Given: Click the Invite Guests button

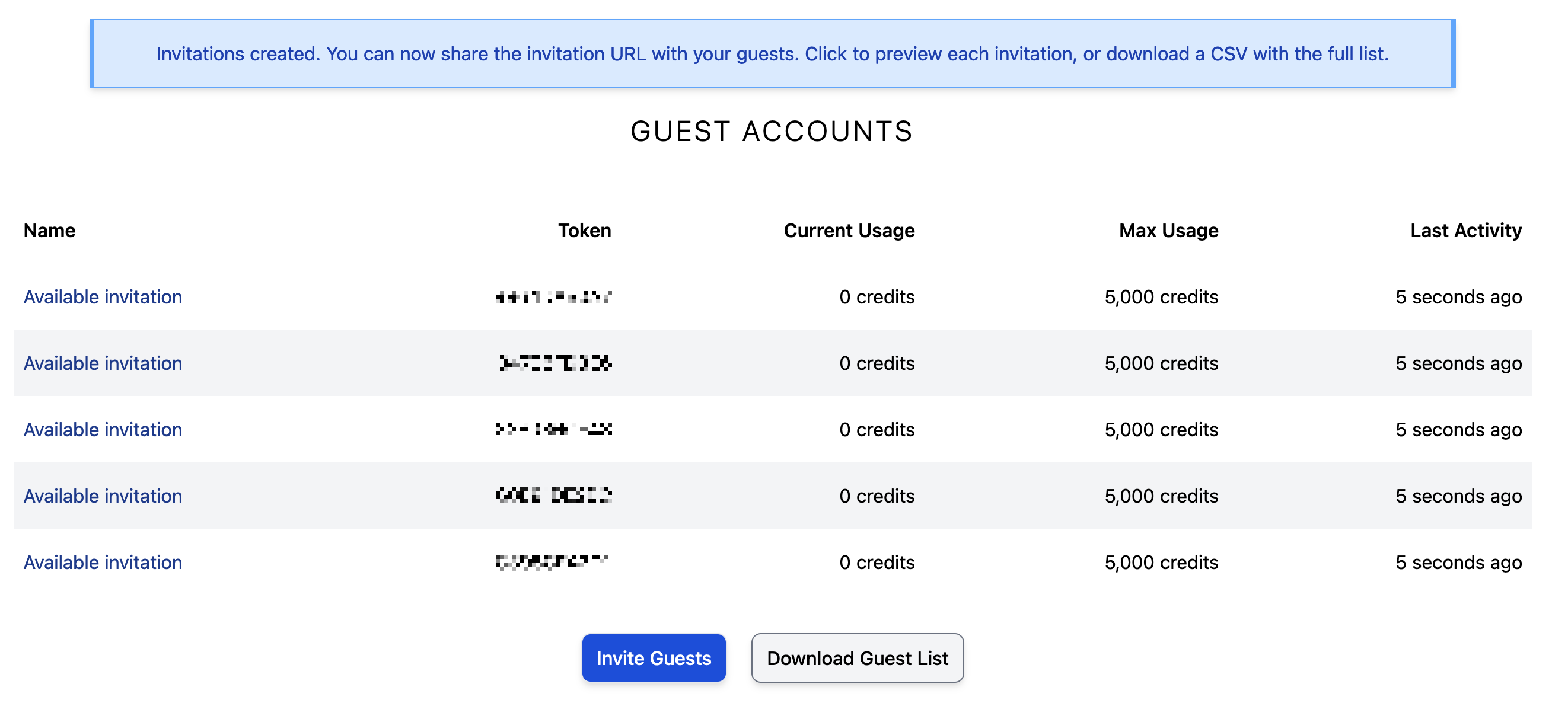Looking at the screenshot, I should 654,658.
